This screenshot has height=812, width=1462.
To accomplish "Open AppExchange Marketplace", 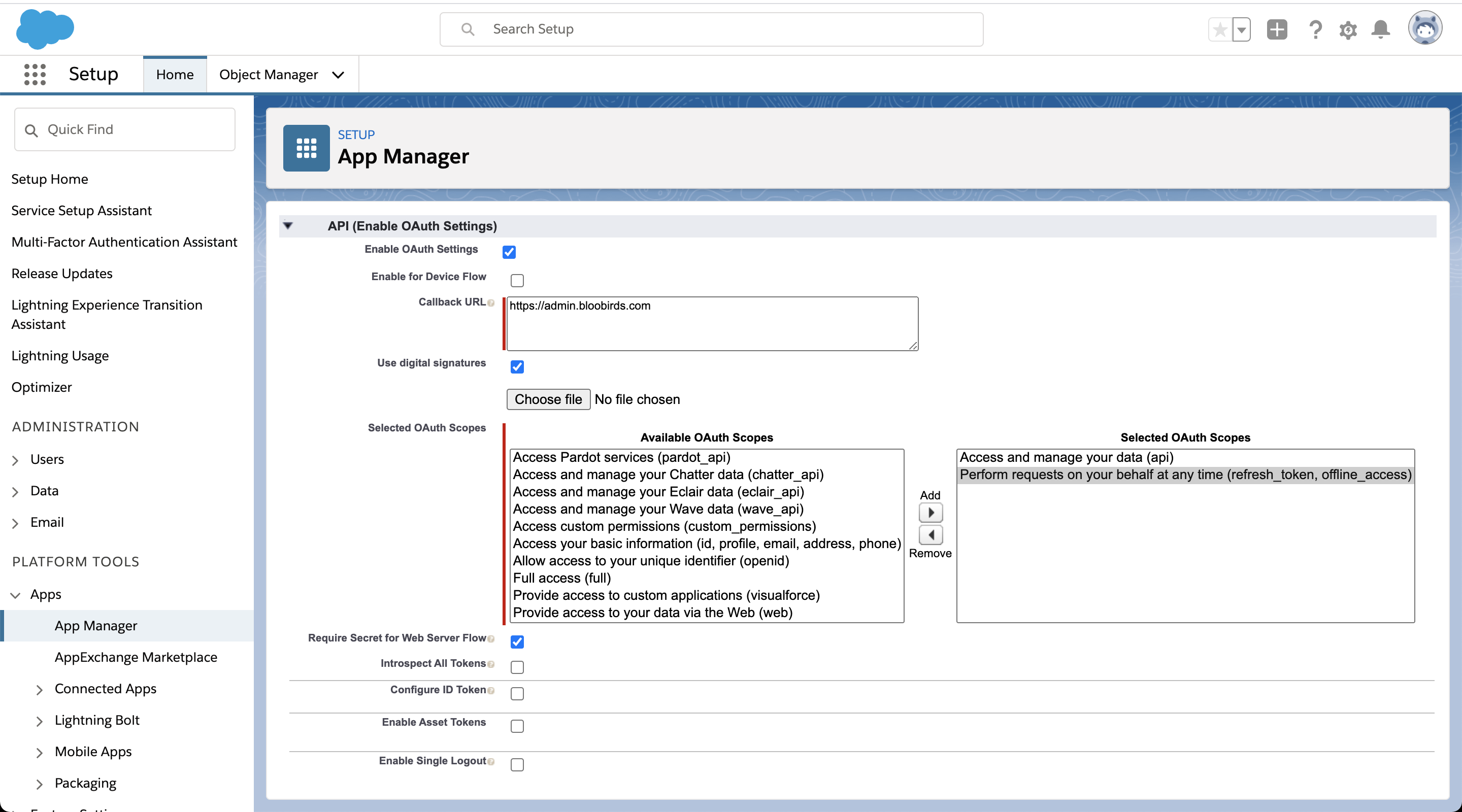I will (x=136, y=657).
